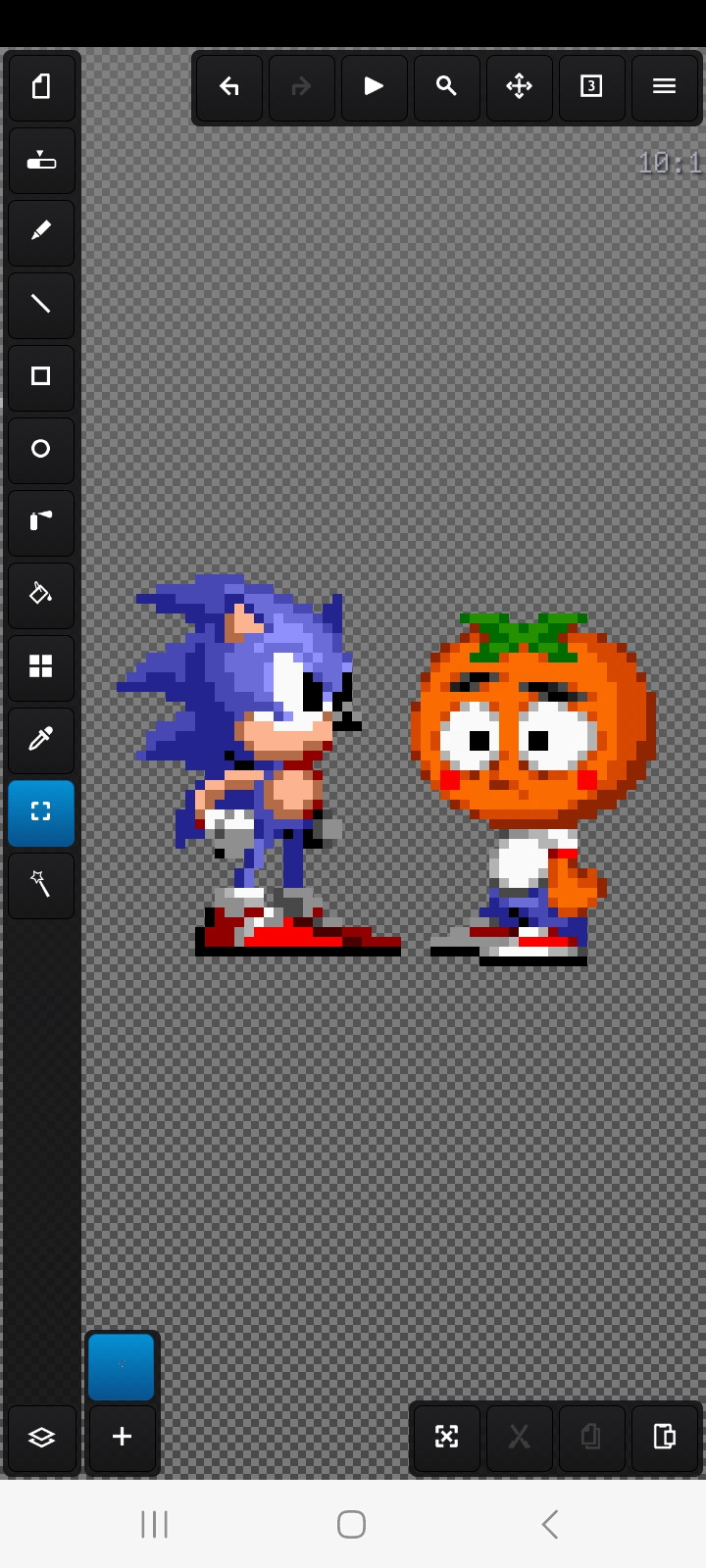Undo the last action
Viewport: 706px width, 1568px height.
[x=229, y=87]
